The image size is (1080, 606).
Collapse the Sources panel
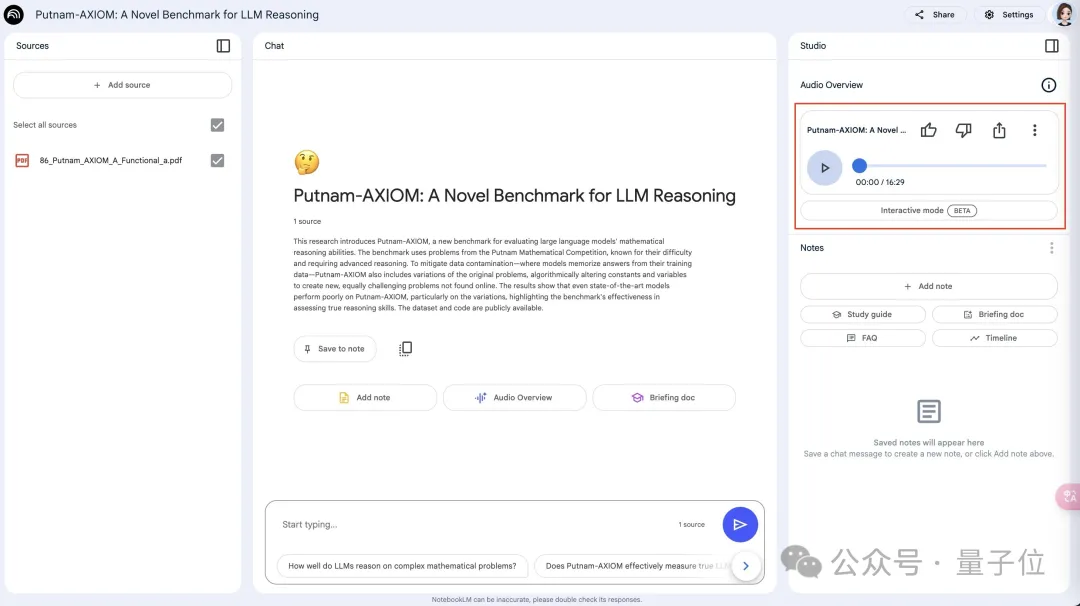click(x=223, y=46)
